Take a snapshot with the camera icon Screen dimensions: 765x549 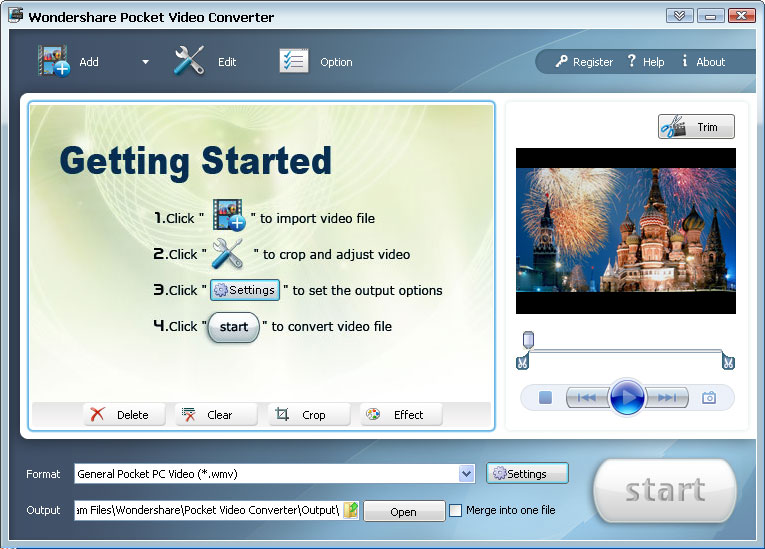pos(709,398)
